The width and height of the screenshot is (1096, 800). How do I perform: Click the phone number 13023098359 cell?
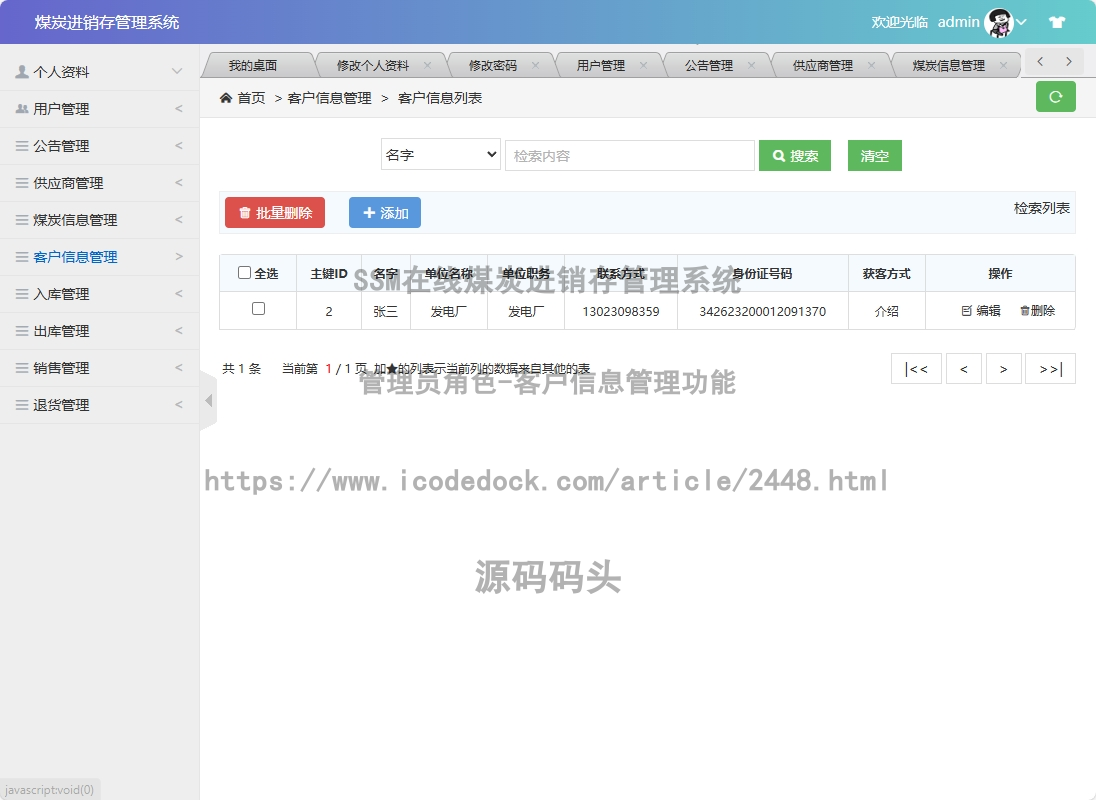[621, 311]
